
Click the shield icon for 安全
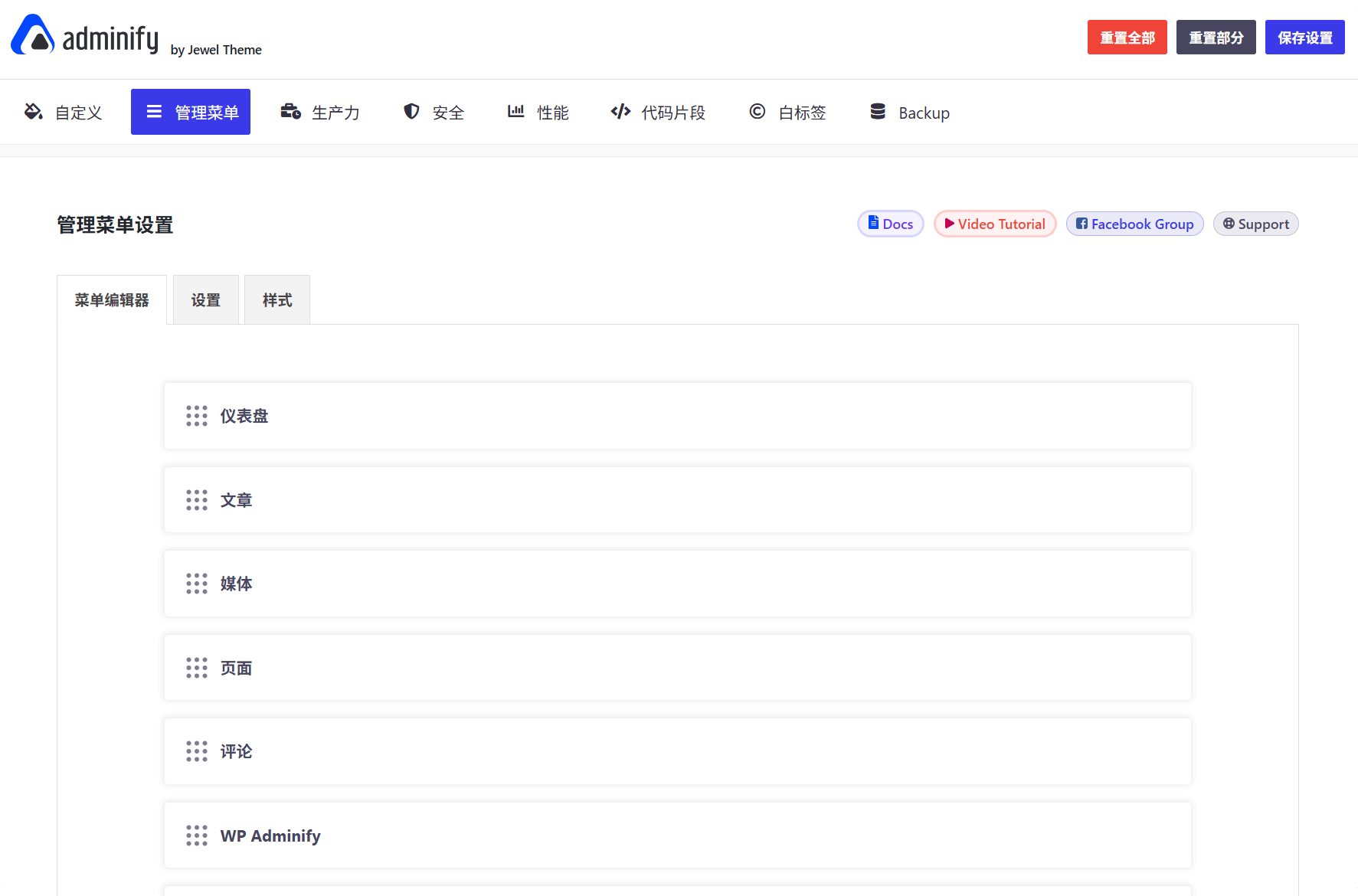pyautogui.click(x=411, y=112)
